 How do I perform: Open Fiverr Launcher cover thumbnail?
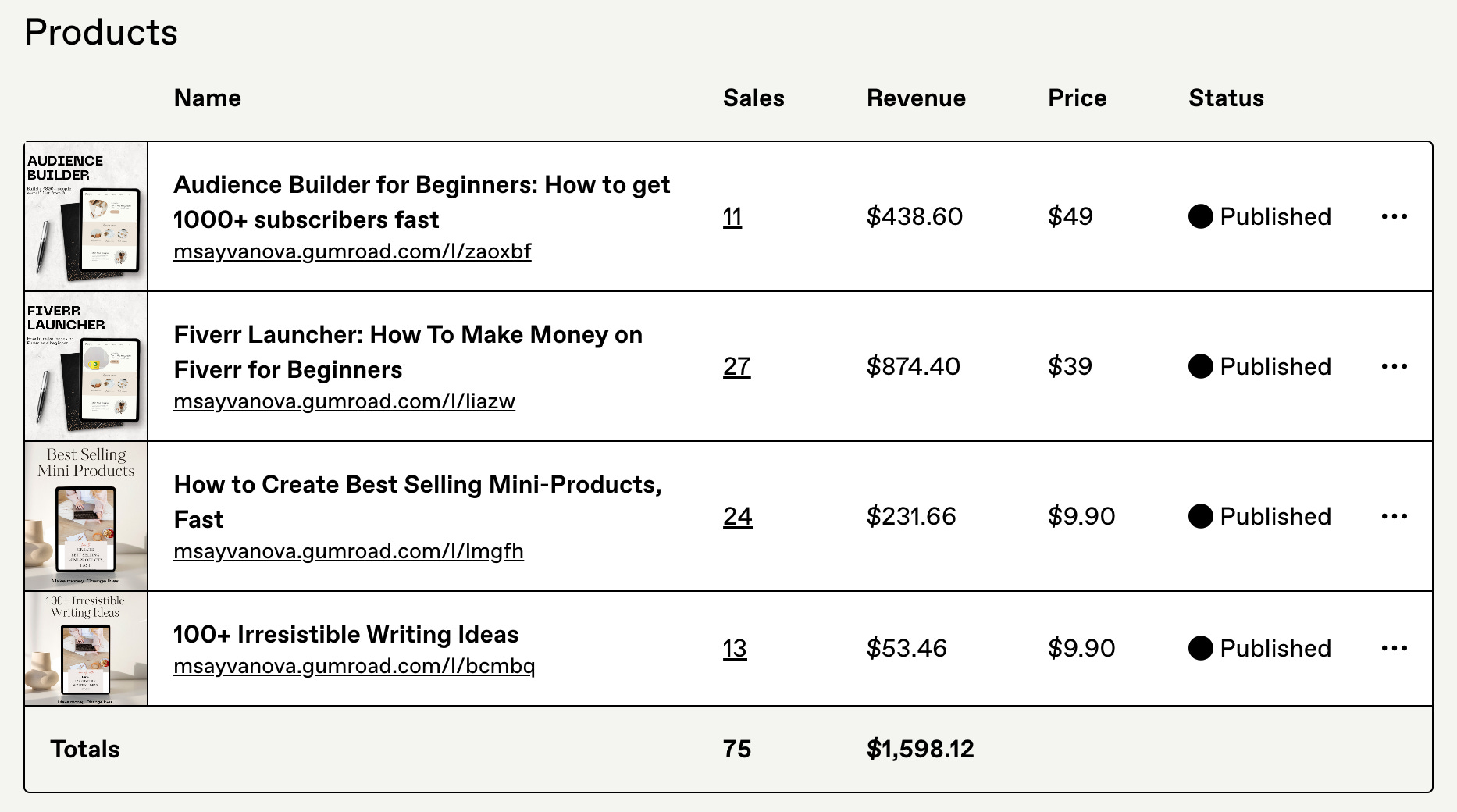tap(86, 366)
